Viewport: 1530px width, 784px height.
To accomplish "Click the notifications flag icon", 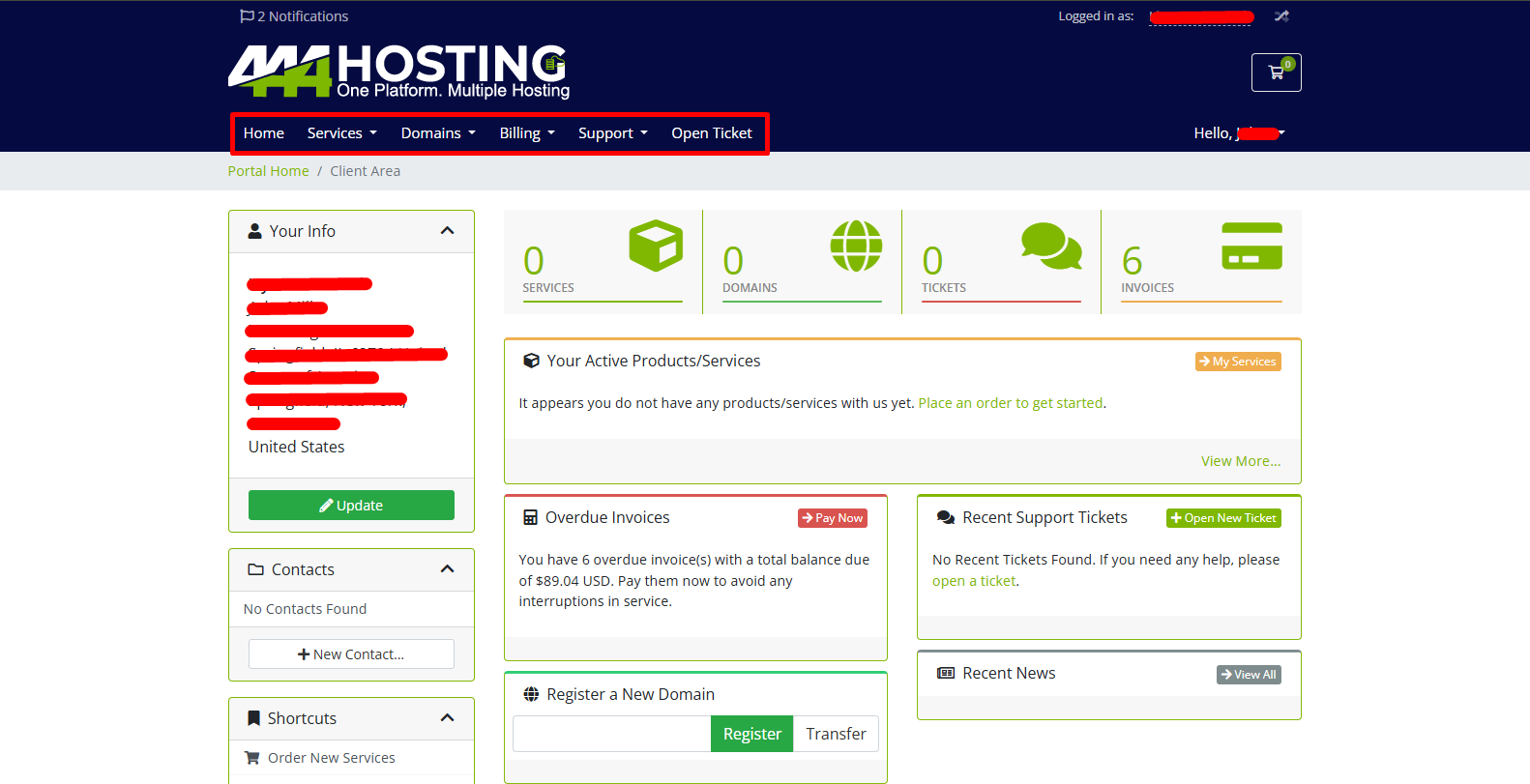I will (x=247, y=16).
